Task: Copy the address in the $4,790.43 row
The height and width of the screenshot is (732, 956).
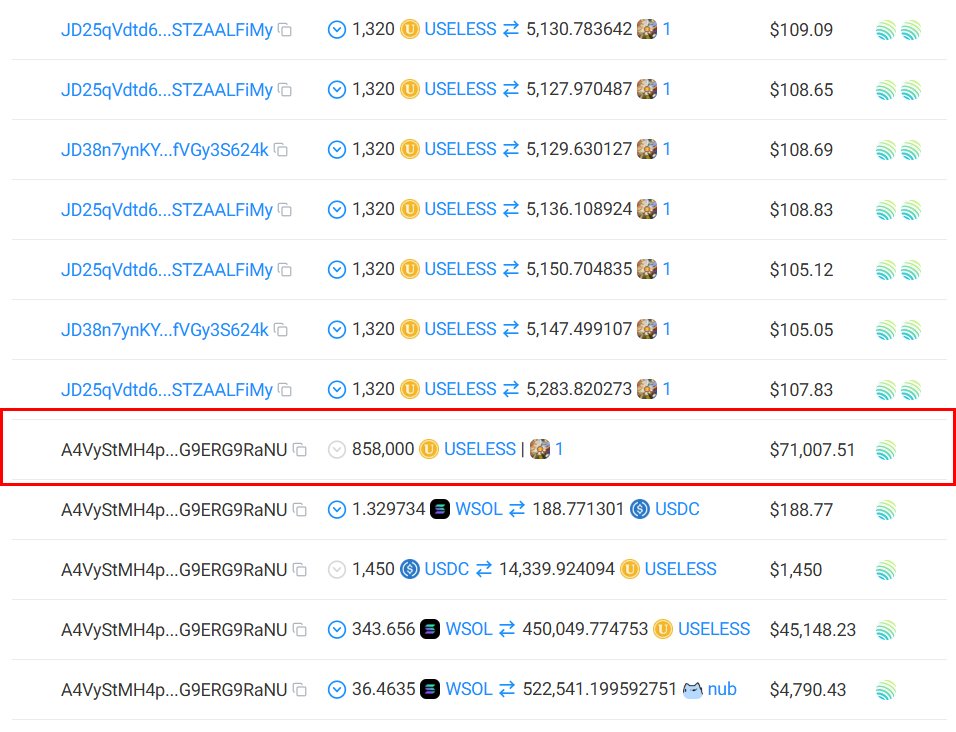Action: (299, 689)
